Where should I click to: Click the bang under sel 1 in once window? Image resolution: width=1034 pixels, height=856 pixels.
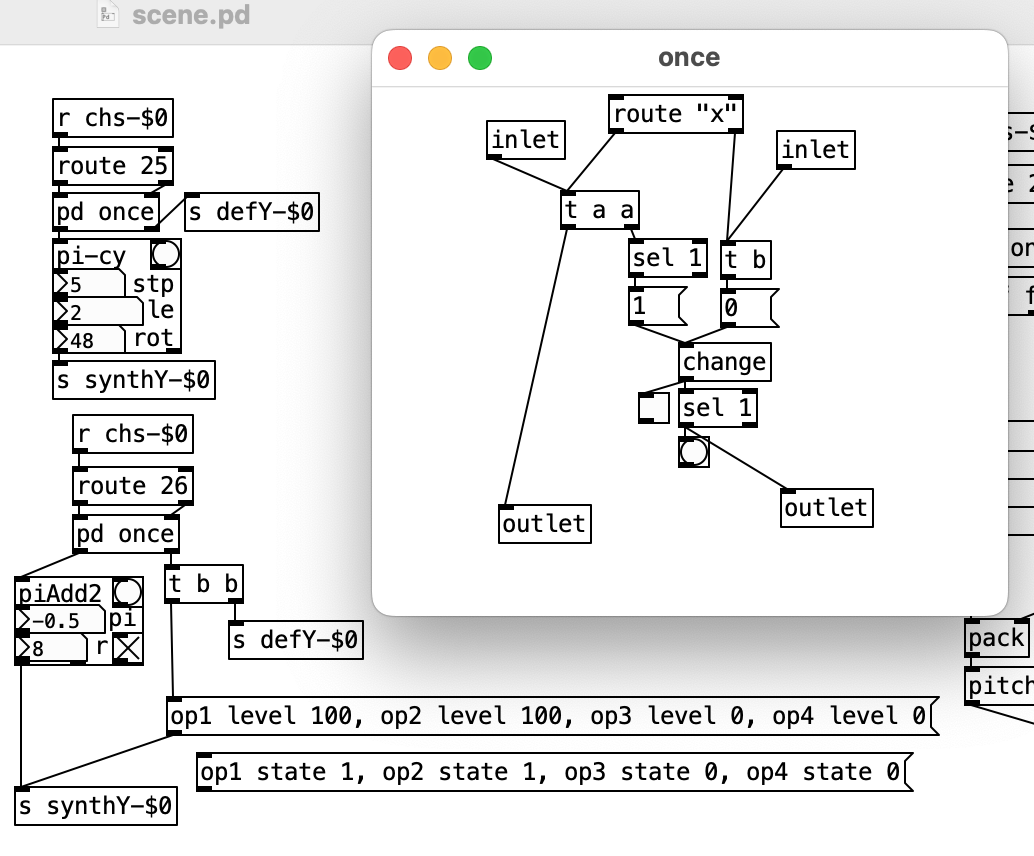click(x=694, y=452)
